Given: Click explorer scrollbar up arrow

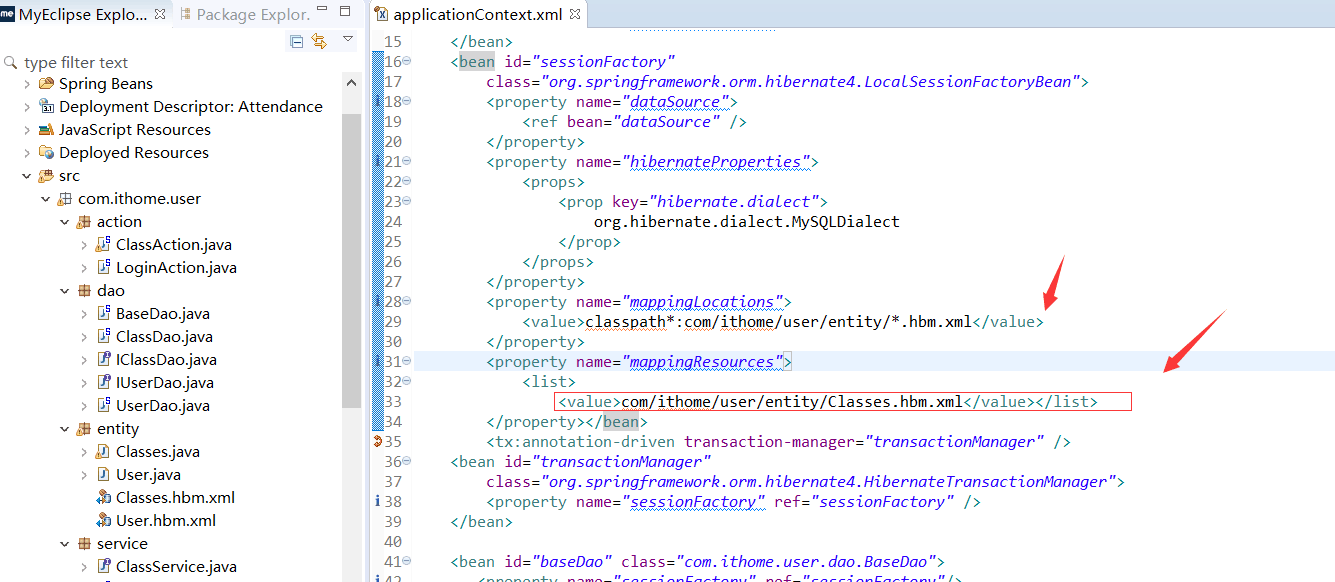Looking at the screenshot, I should (x=351, y=84).
